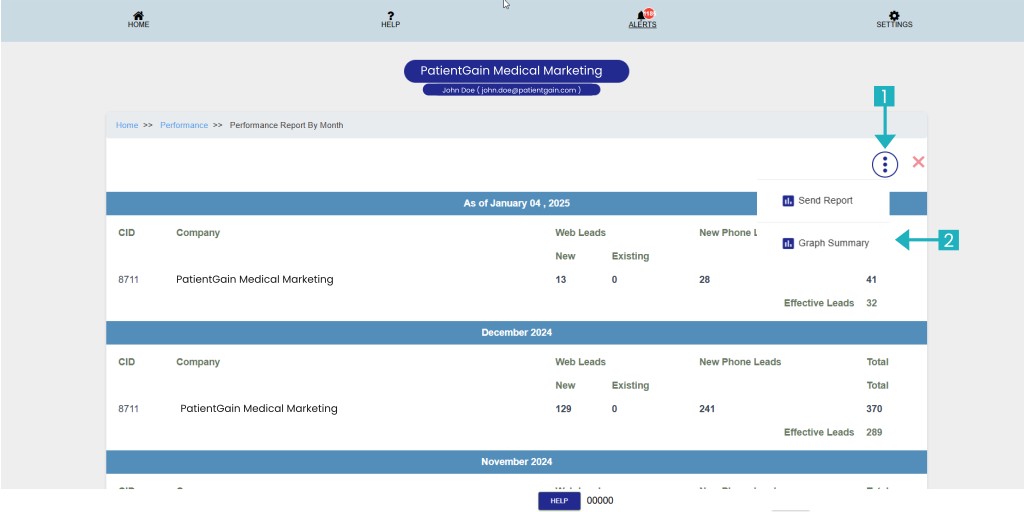The width and height of the screenshot is (1024, 512).
Task: Click new web leads value 13
Action: [x=561, y=280]
